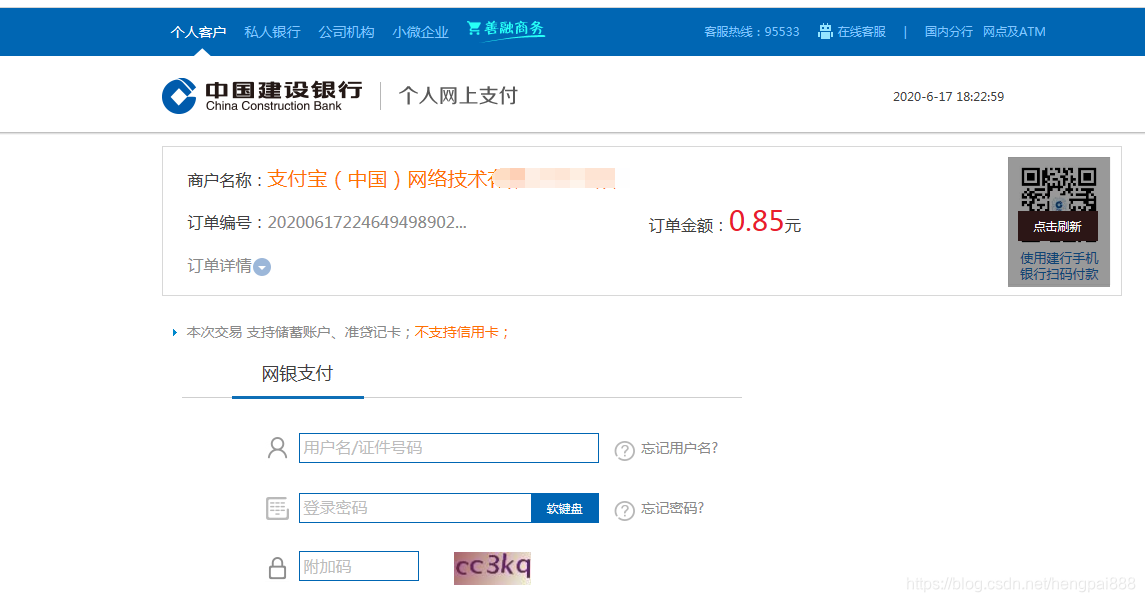This screenshot has height=602, width=1145.
Task: Click the 忘记用户名? link
Action: [x=680, y=449]
